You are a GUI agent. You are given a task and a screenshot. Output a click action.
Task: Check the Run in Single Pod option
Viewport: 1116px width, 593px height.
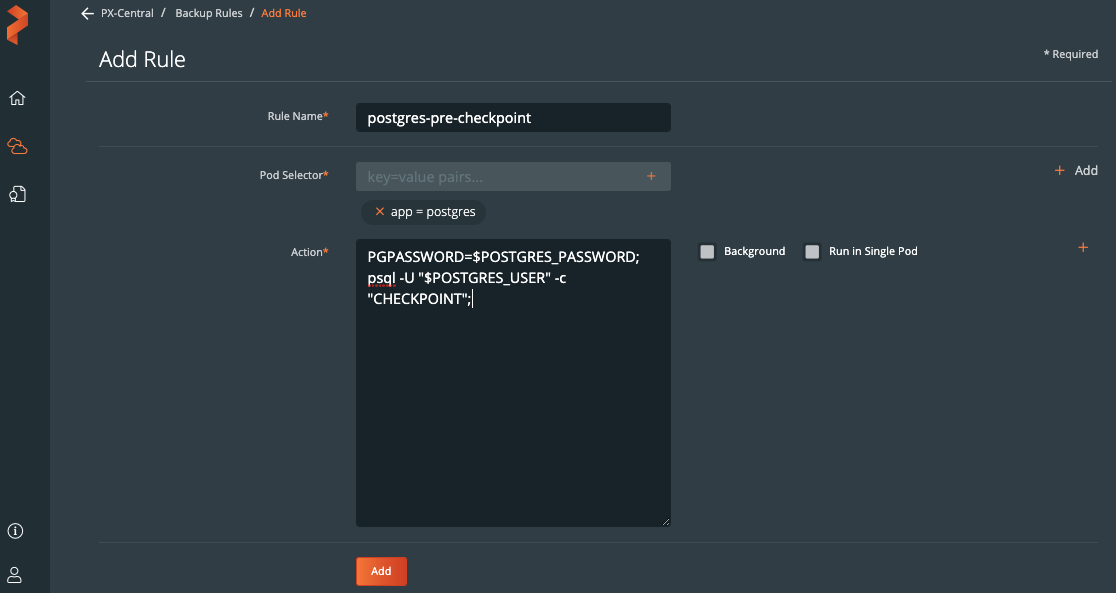coord(813,252)
